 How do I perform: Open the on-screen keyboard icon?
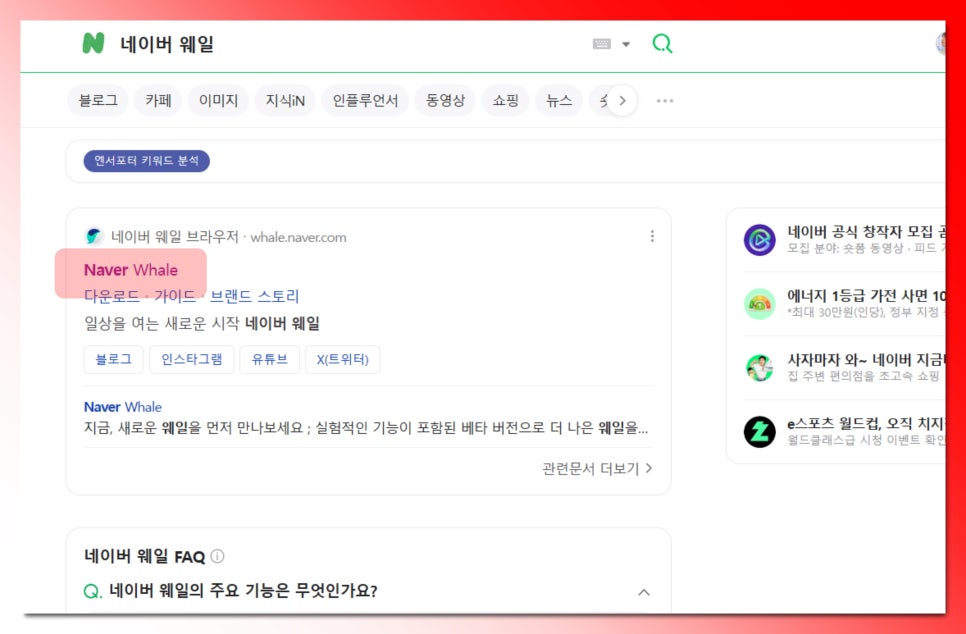click(602, 44)
